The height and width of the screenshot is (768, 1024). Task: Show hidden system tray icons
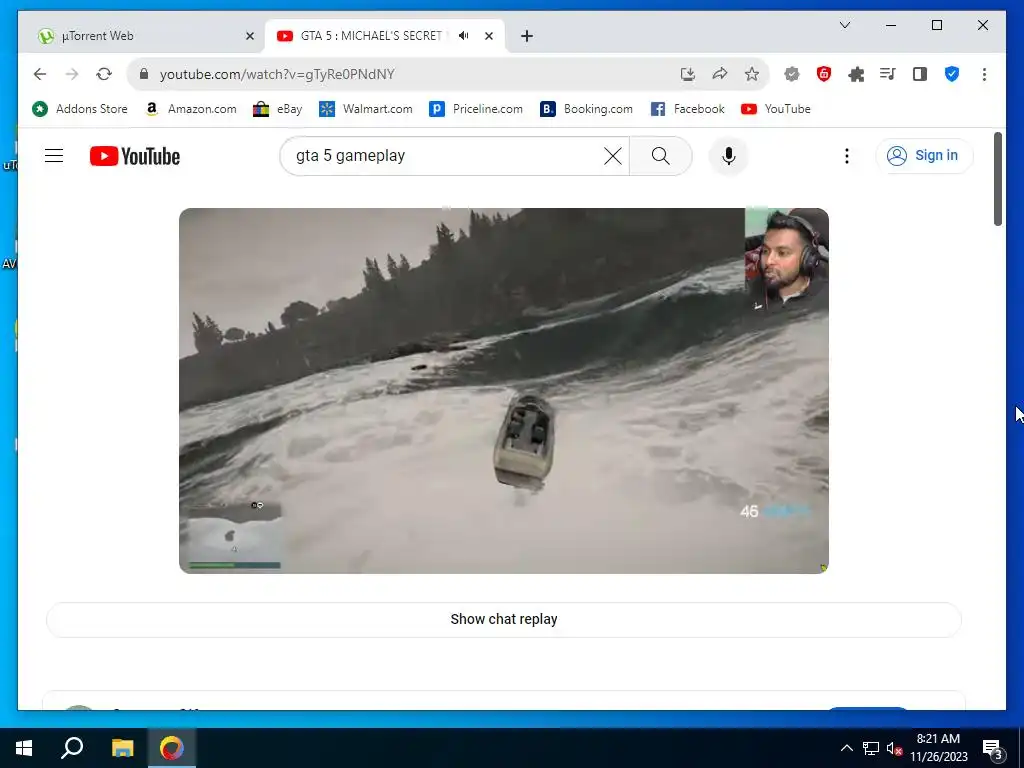846,748
